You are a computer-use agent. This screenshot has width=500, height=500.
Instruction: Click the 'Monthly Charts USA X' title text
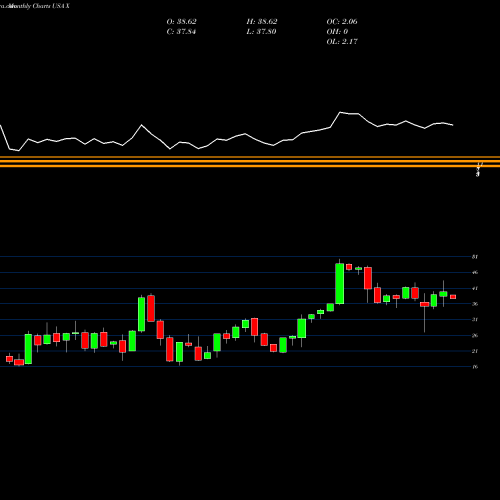(38, 6)
